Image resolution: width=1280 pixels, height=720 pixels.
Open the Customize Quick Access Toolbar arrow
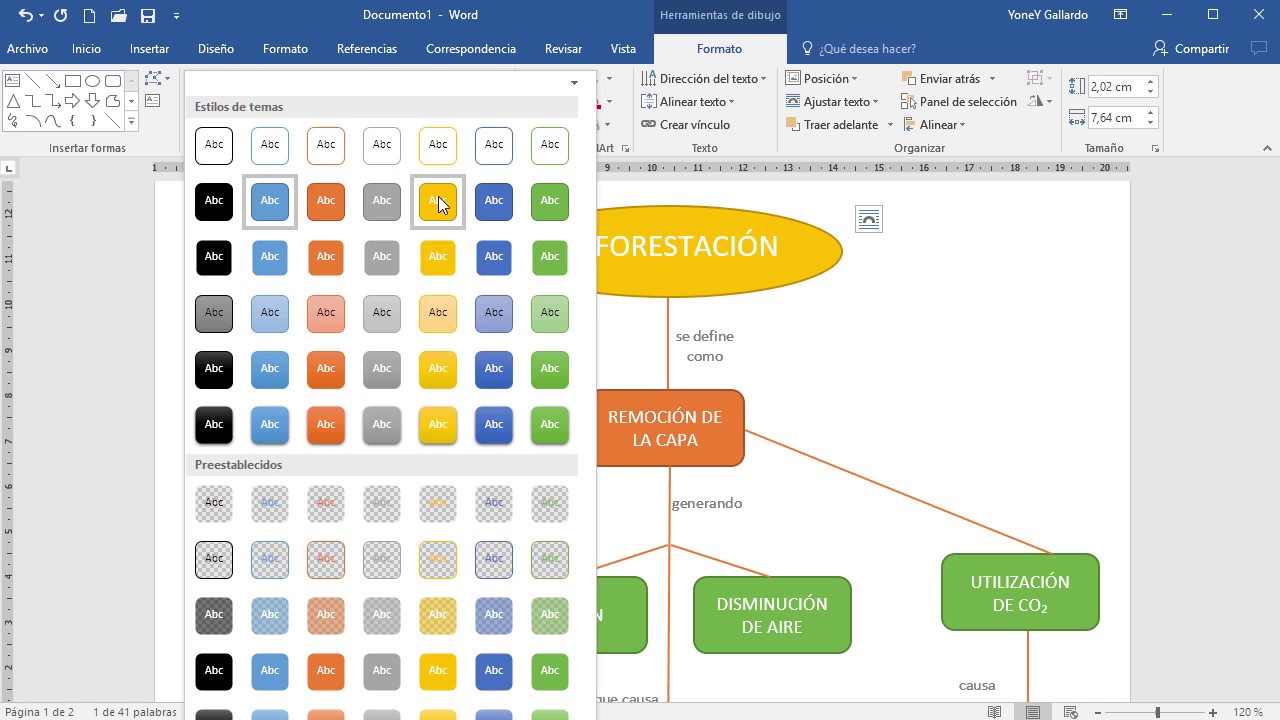click(x=177, y=15)
